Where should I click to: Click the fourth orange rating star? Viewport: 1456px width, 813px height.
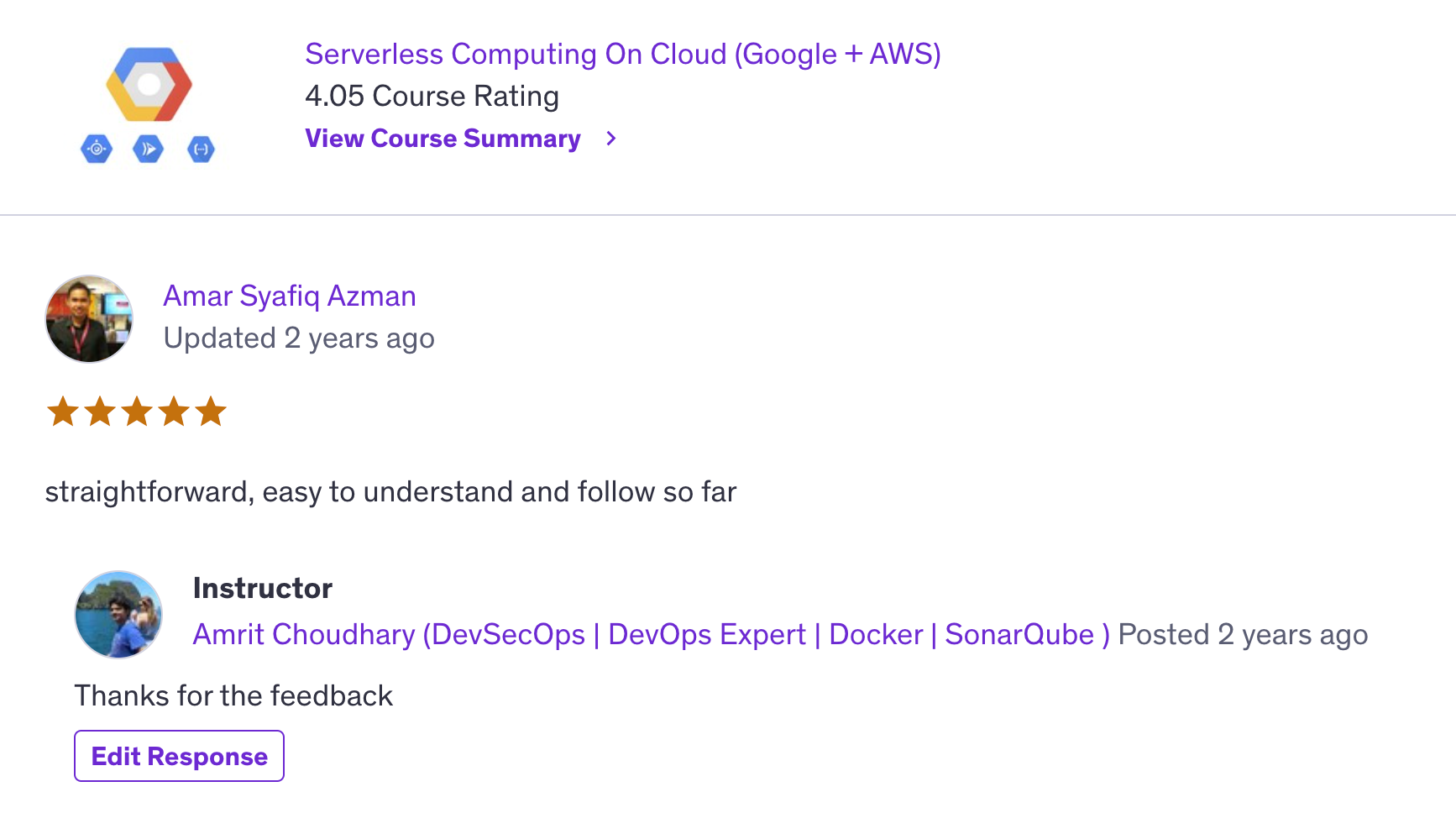[x=174, y=412]
